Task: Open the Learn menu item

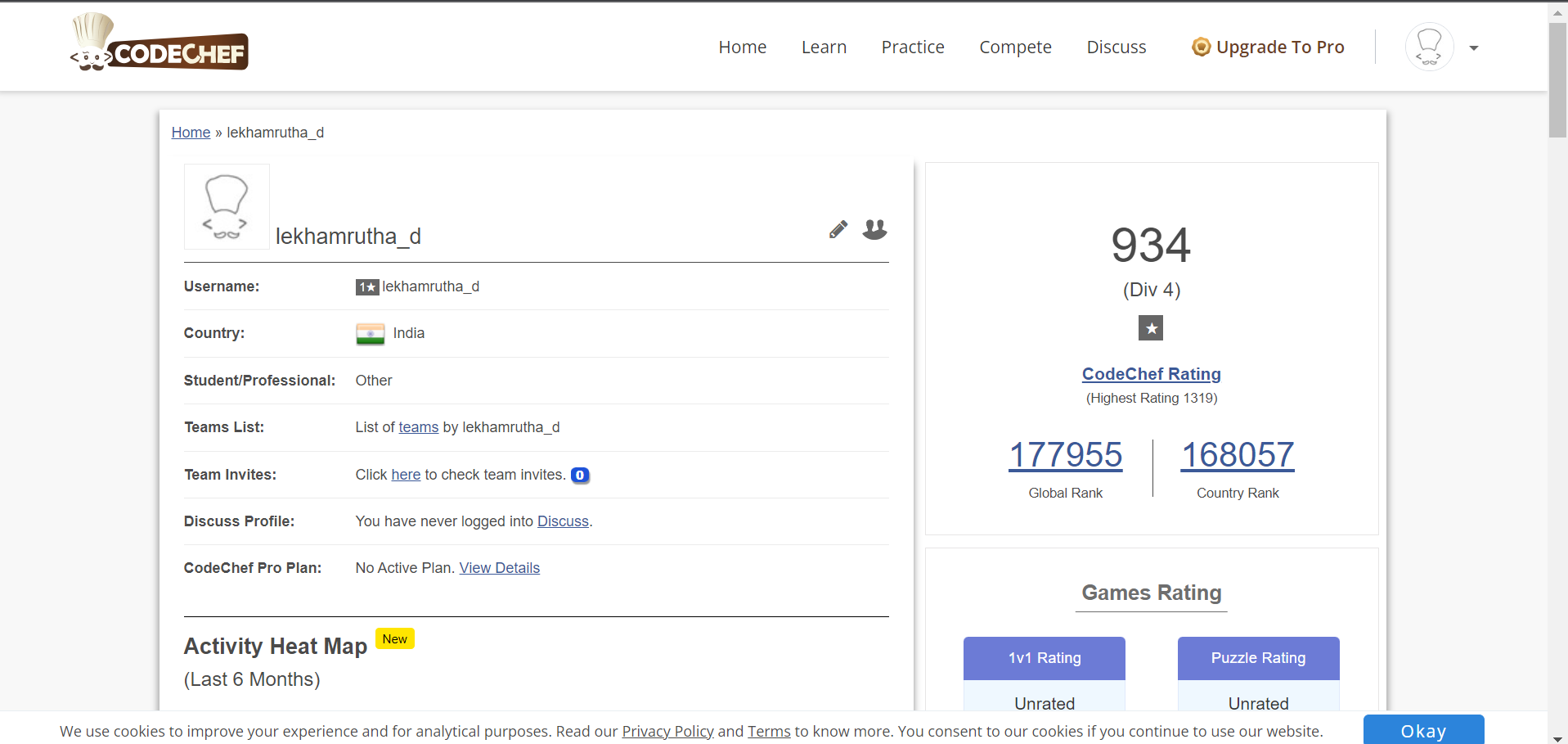Action: point(824,47)
